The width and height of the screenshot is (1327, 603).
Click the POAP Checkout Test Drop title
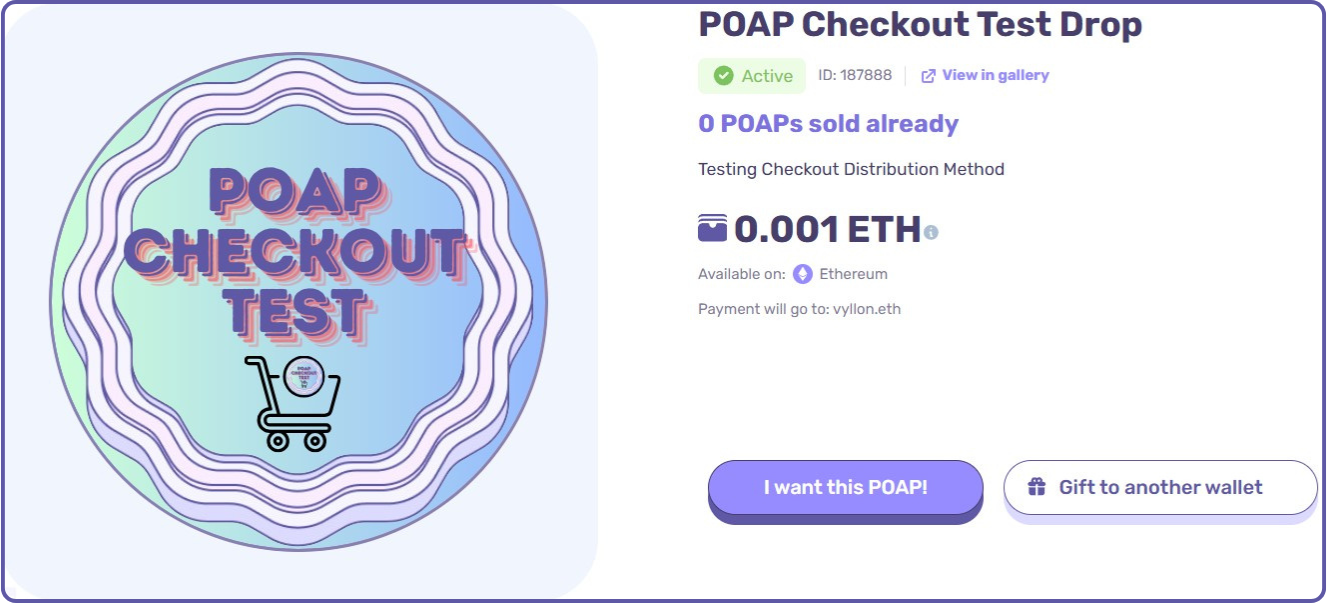coord(920,23)
